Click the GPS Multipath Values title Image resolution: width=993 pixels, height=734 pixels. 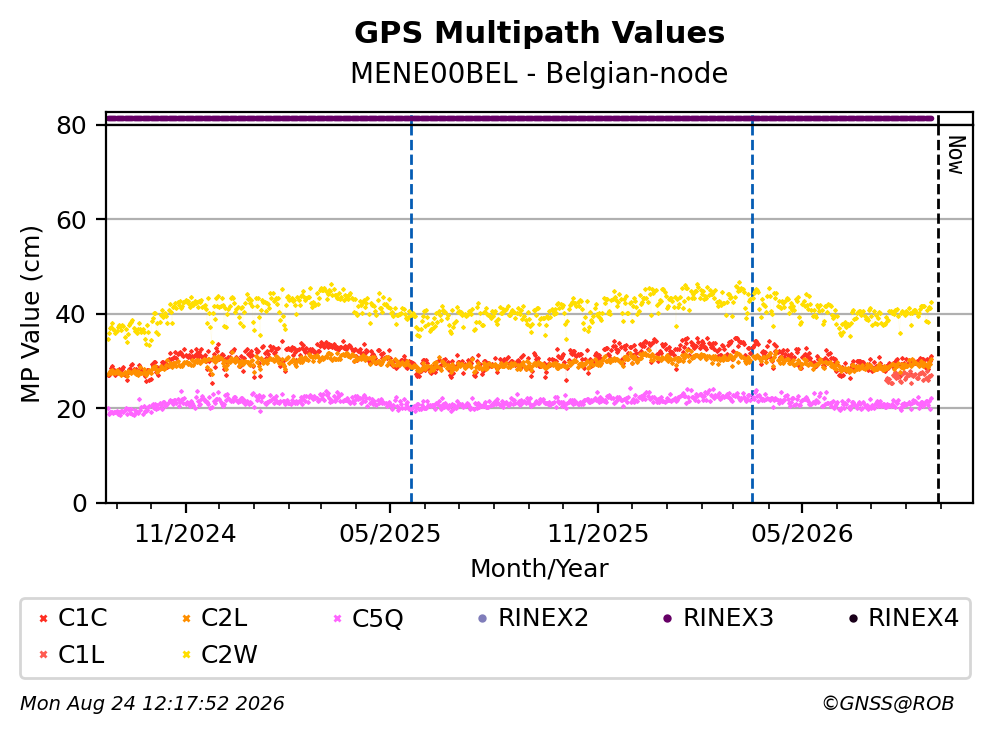point(539,33)
